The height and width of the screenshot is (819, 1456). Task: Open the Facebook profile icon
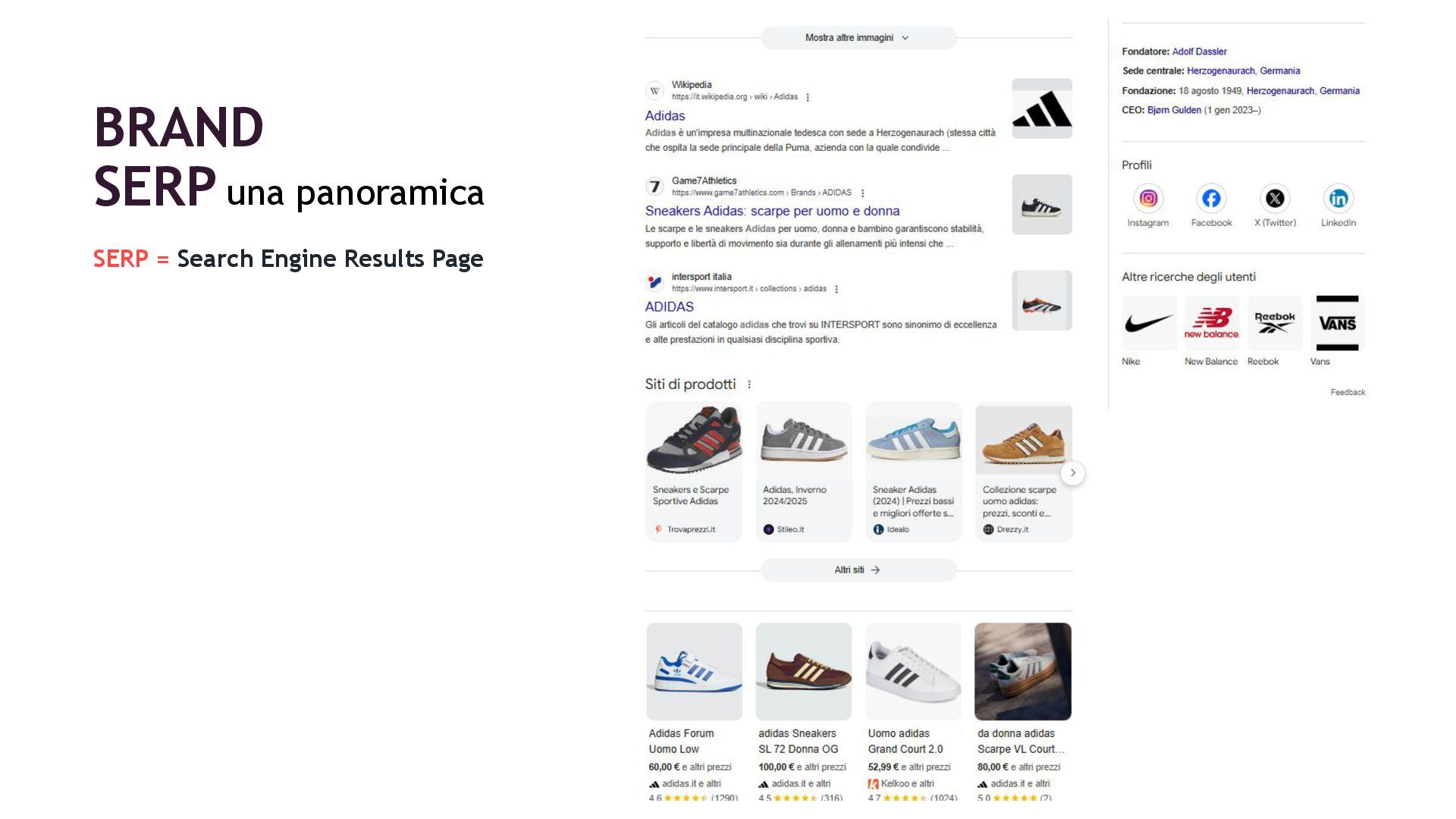(x=1211, y=199)
